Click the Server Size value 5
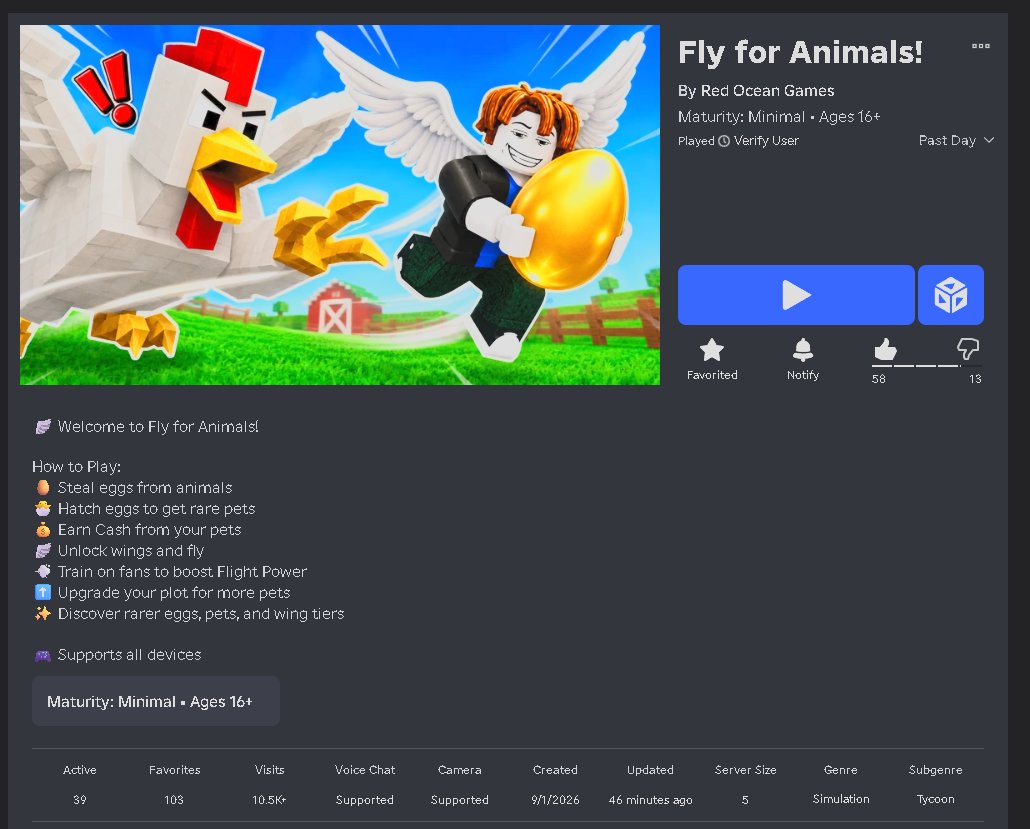The width and height of the screenshot is (1030, 829). tap(745, 799)
